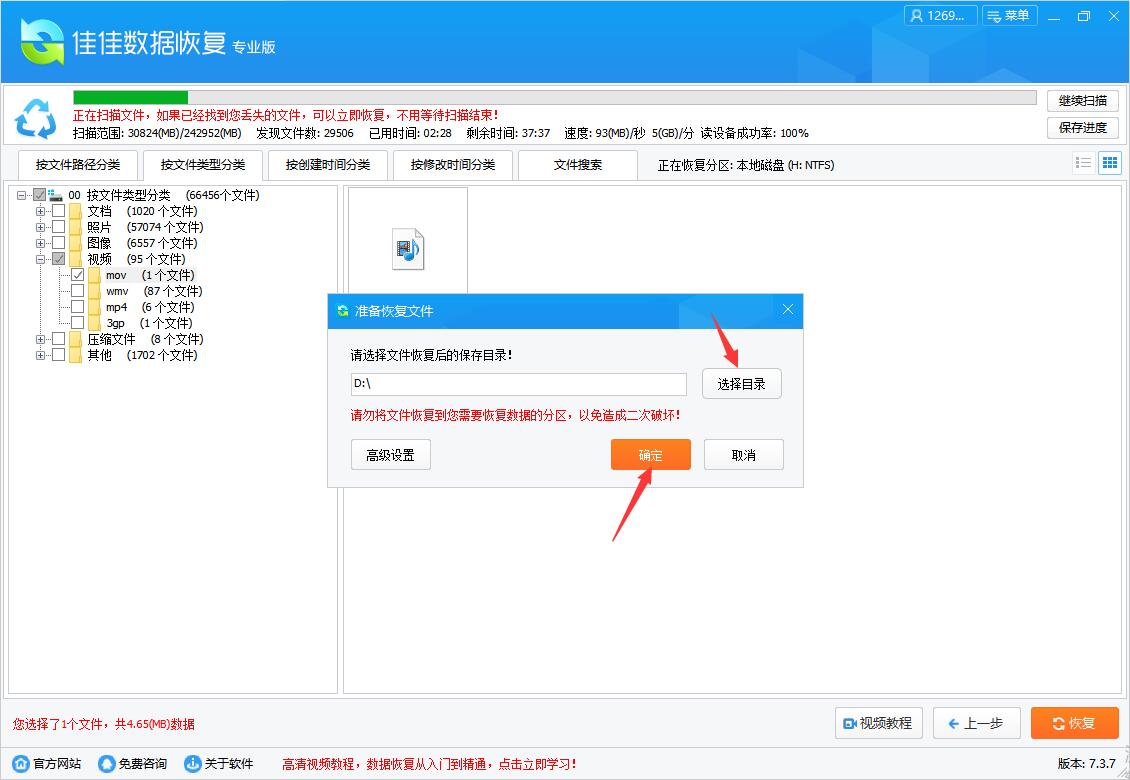Confirm recovery with the 确定 button
The image size is (1130, 780).
650,454
